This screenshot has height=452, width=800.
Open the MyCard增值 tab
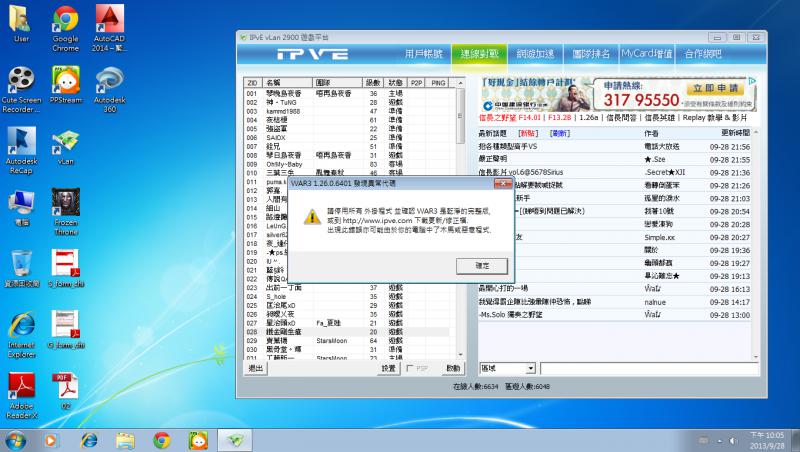(x=646, y=53)
